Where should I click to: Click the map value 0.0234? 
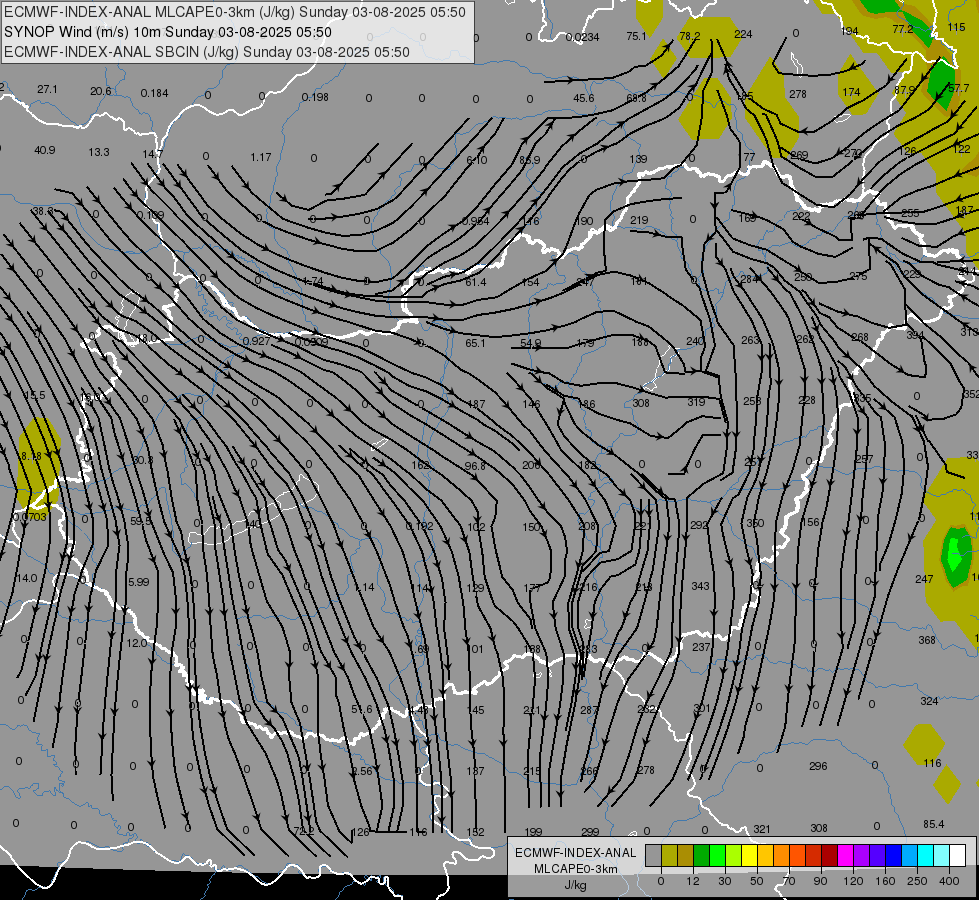click(x=583, y=37)
